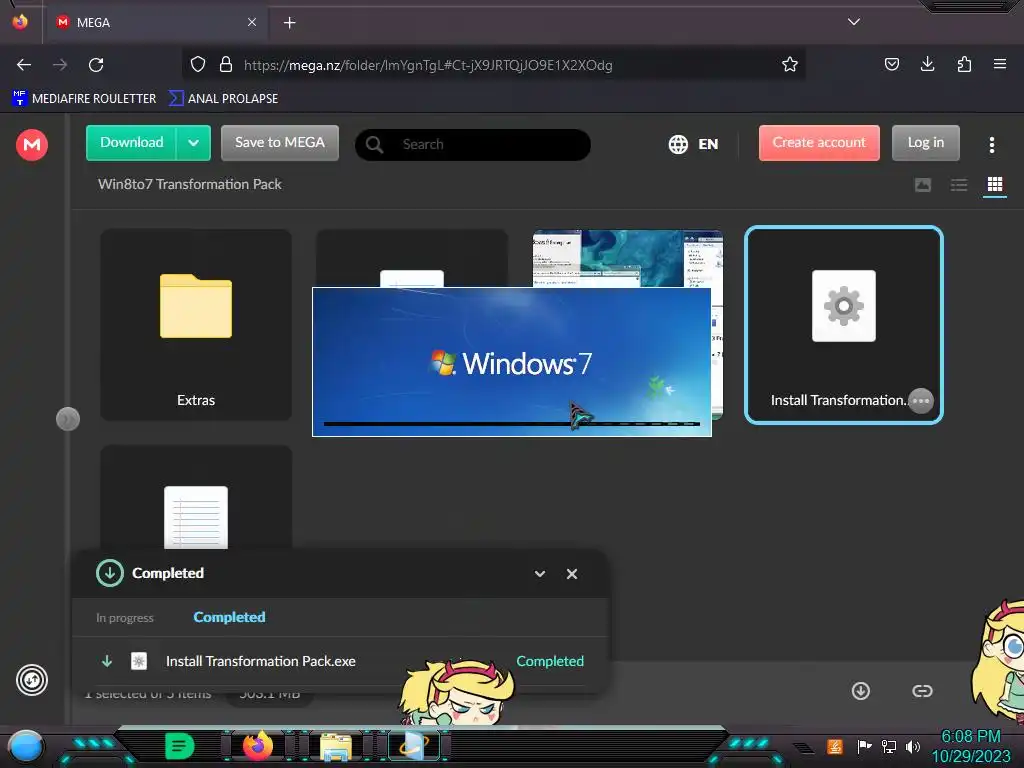This screenshot has height=768, width=1024.
Task: Open the list all tabs chevron
Action: [x=854, y=22]
